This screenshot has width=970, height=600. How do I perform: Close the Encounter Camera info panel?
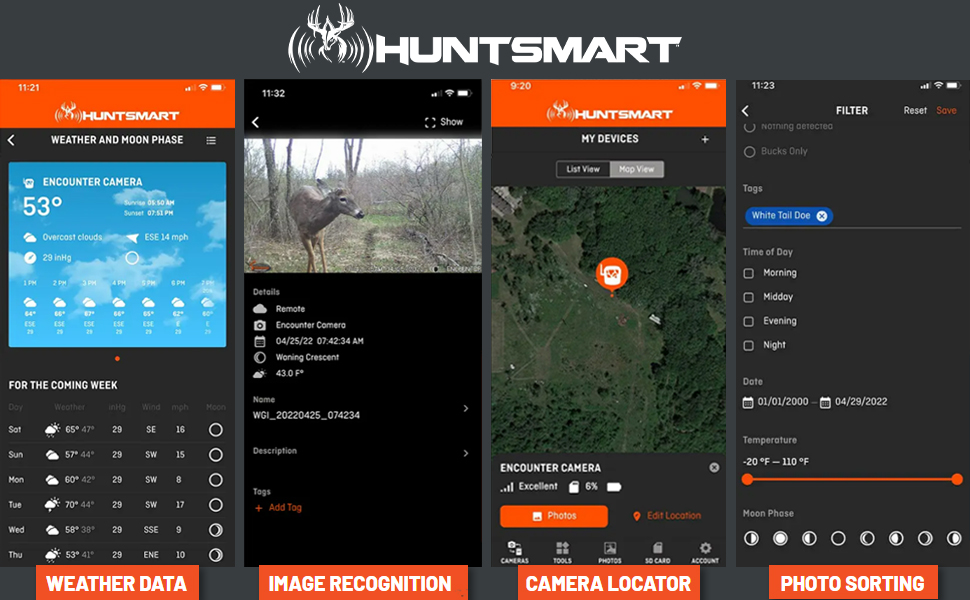[714, 468]
